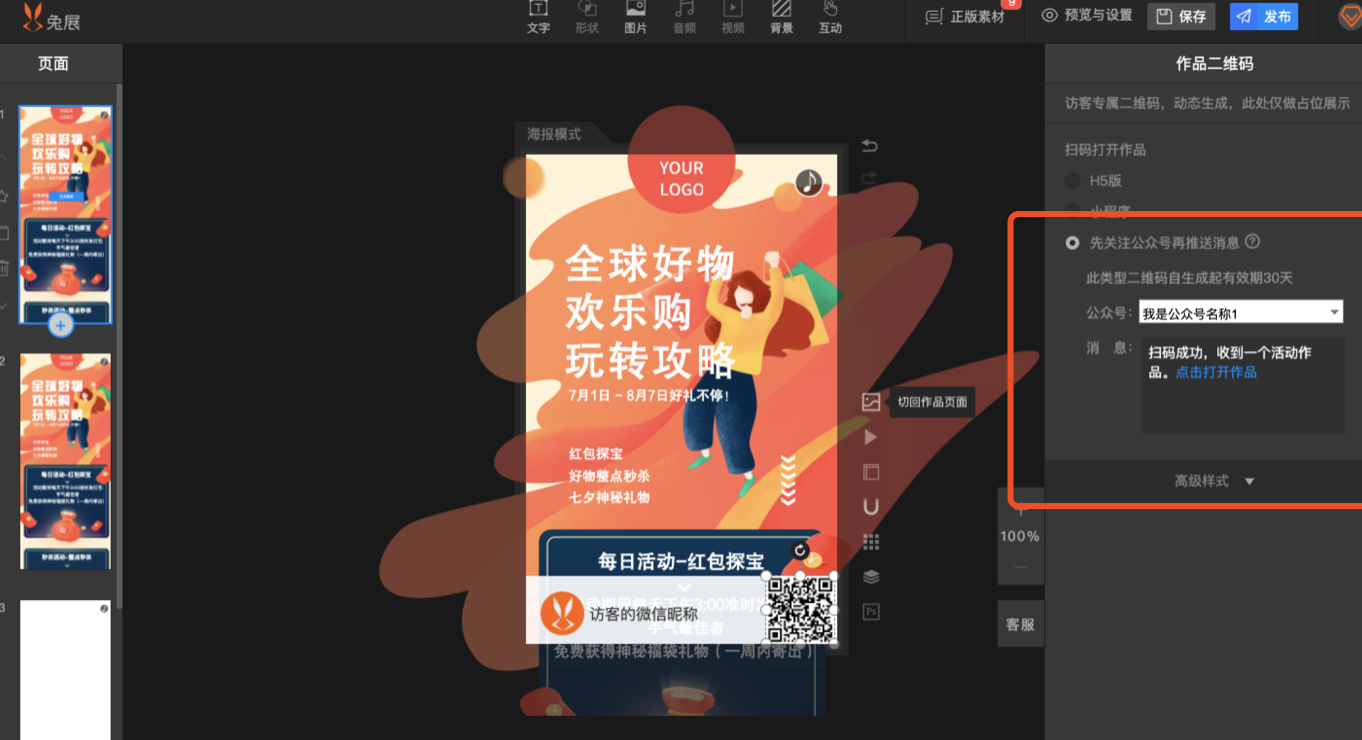Screen dimensions: 1362x740
Task: Open the 正版素材 menu item
Action: tap(966, 17)
